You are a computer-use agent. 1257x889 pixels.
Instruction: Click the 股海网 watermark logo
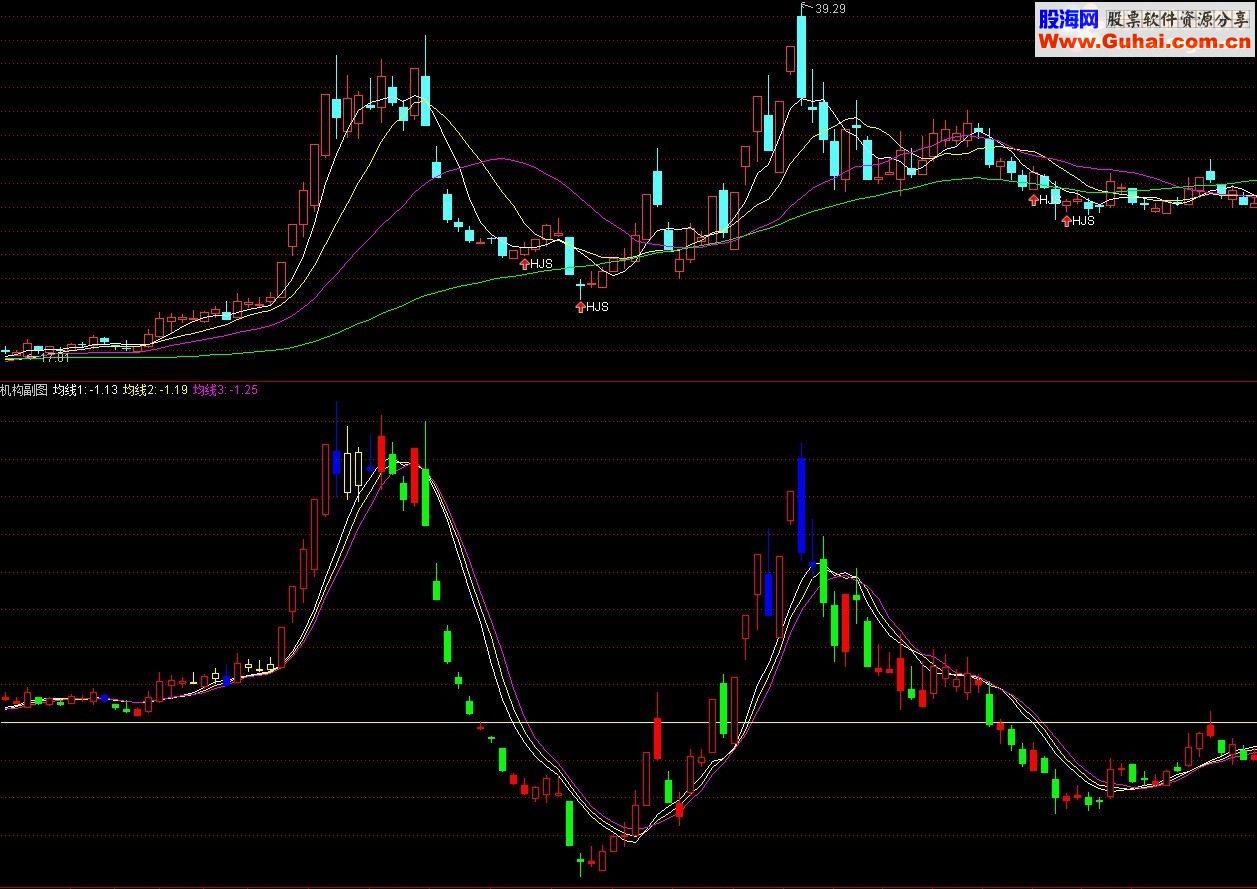(x=1068, y=18)
